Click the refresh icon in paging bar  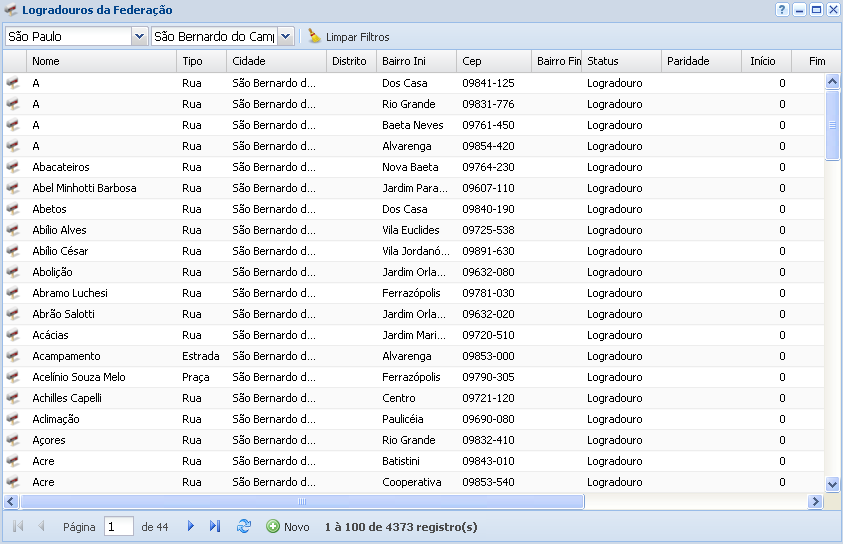244,526
